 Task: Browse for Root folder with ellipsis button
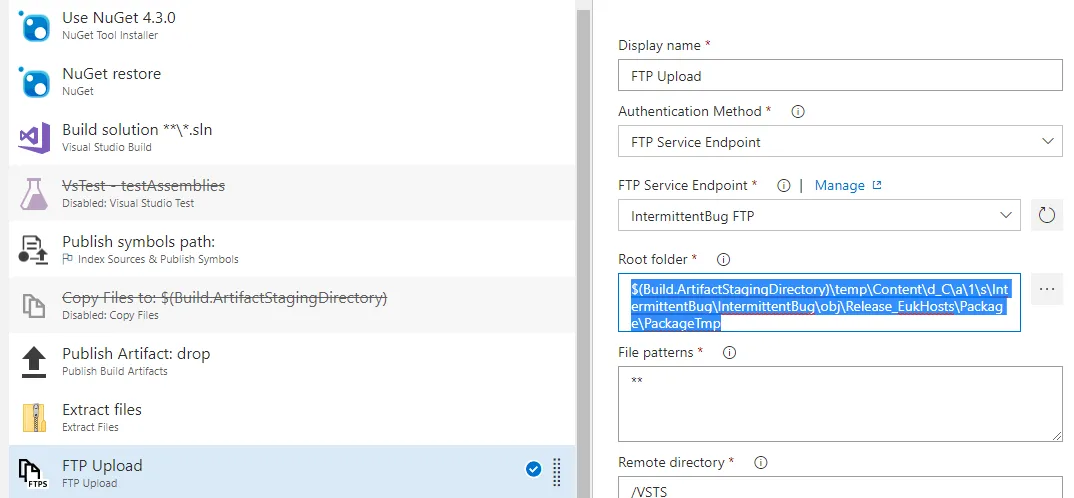[1046, 289]
